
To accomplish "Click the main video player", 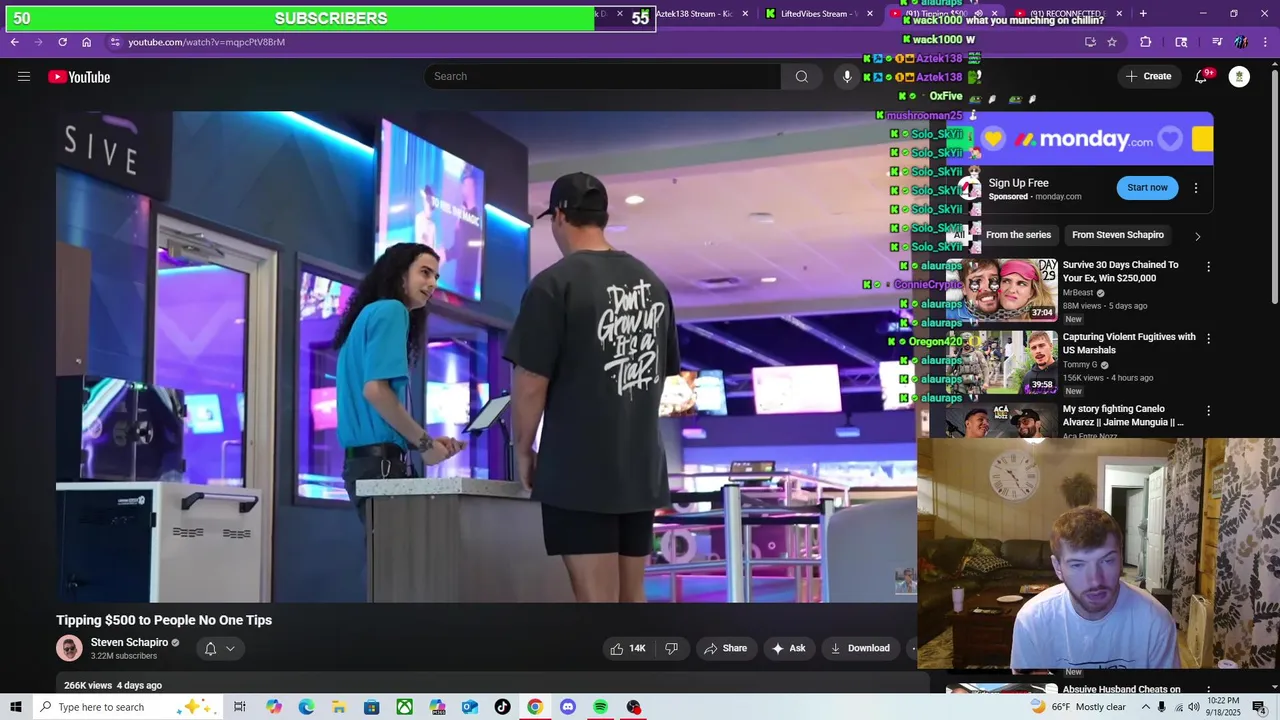I will click(486, 356).
